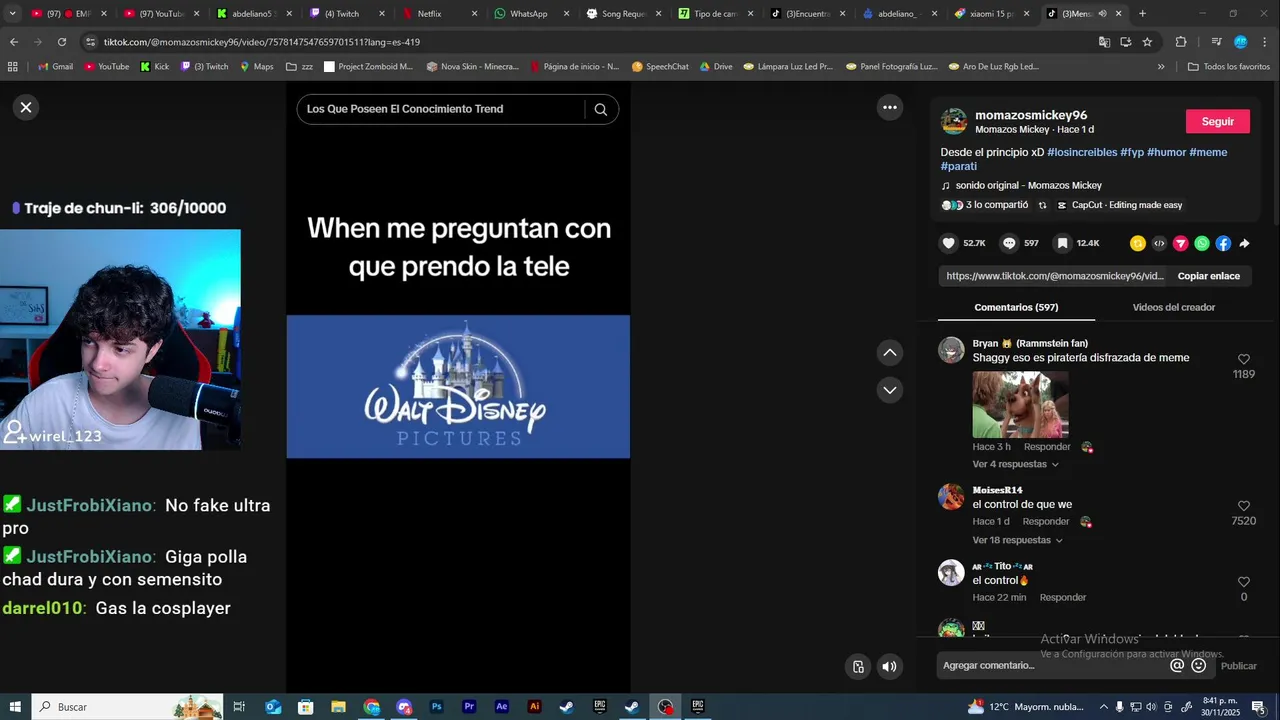The width and height of the screenshot is (1280, 720).
Task: Share video to Facebook
Action: tap(1223, 243)
